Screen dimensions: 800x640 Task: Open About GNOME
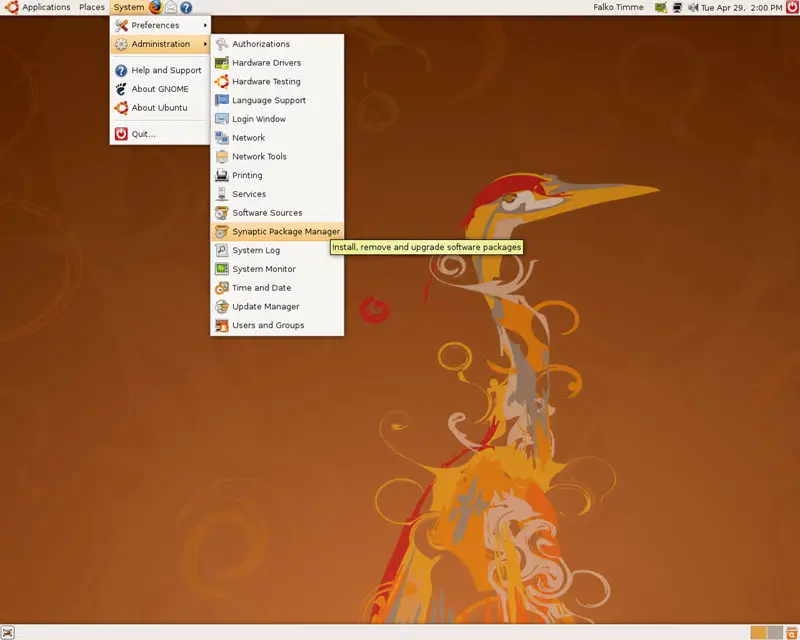coord(160,89)
